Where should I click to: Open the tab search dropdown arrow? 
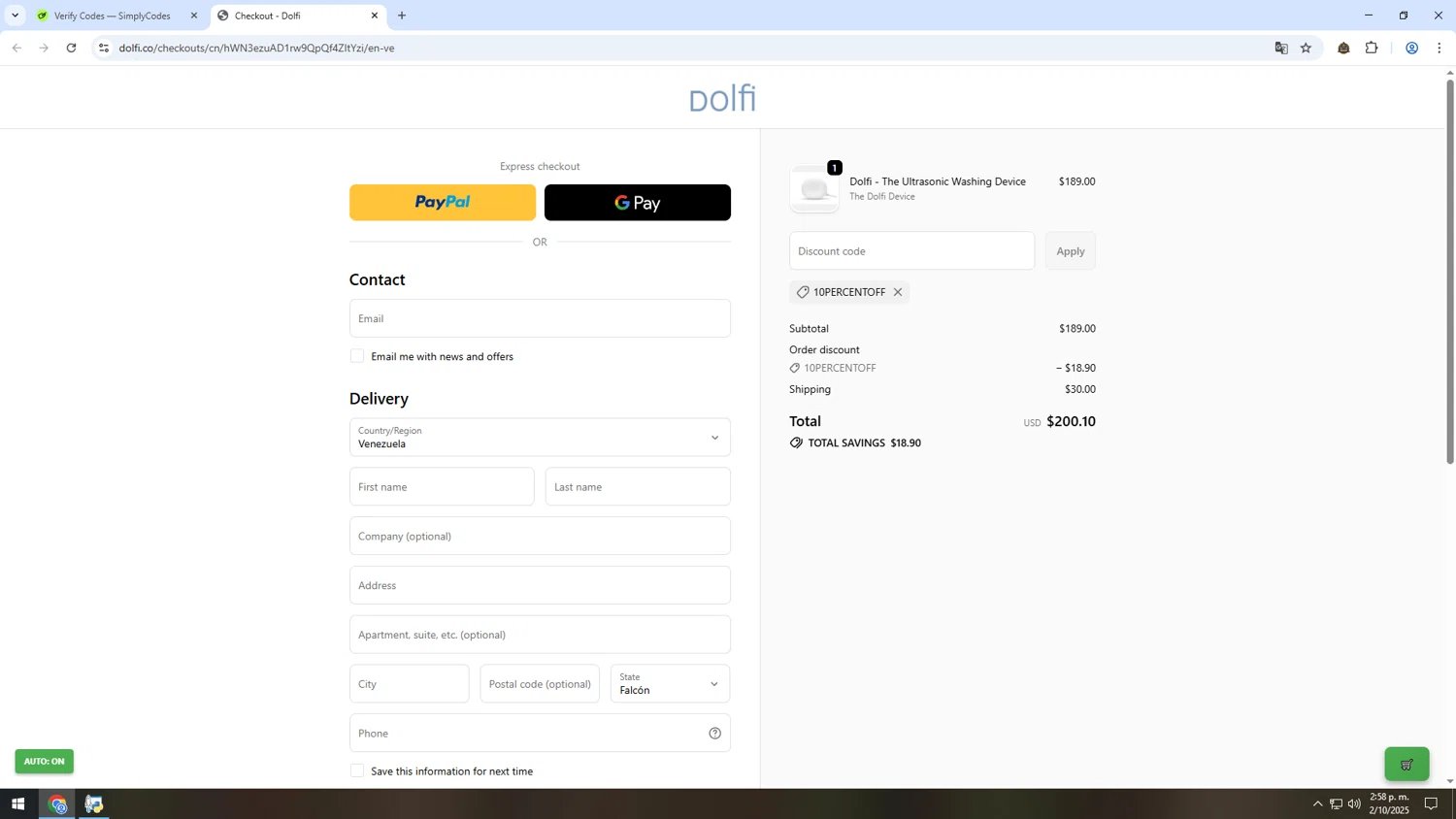[x=15, y=16]
